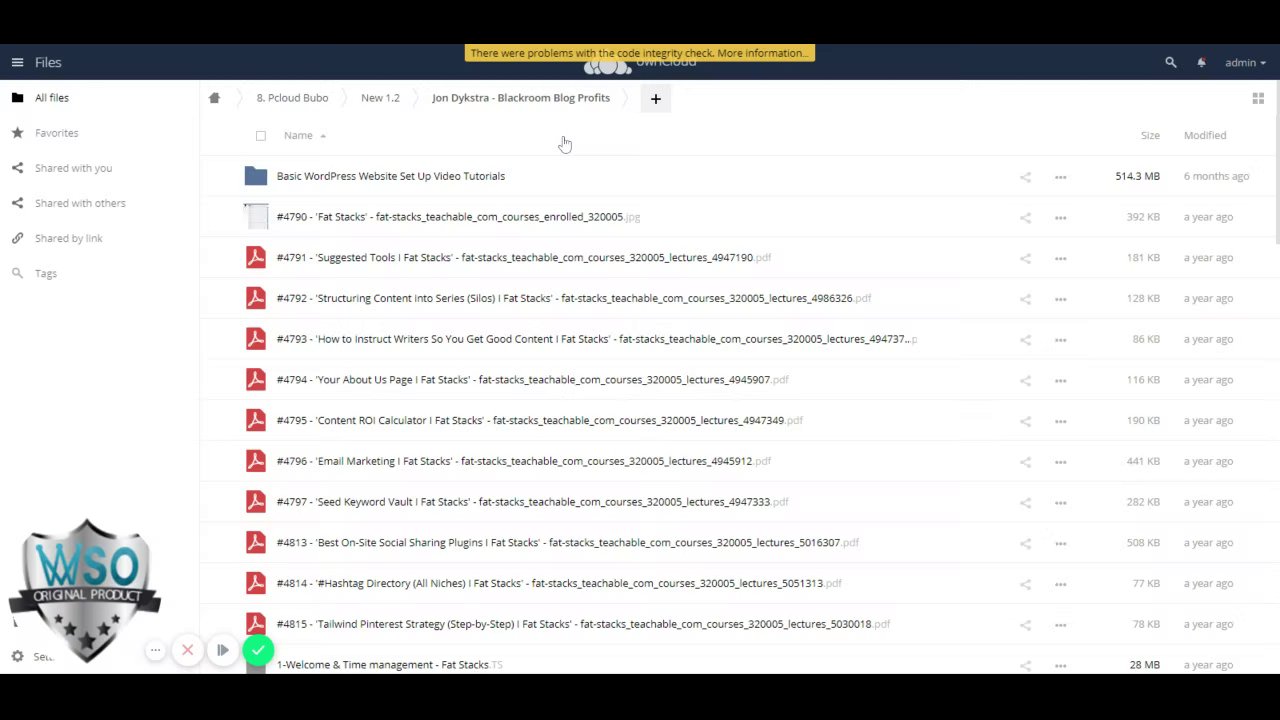Open more actions for #4794 file
This screenshot has height=720, width=1280.
tap(1061, 380)
